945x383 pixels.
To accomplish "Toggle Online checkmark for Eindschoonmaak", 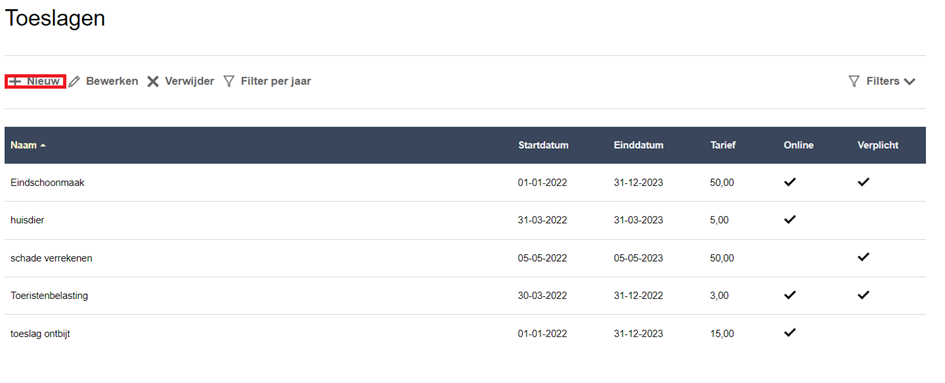I will point(790,182).
